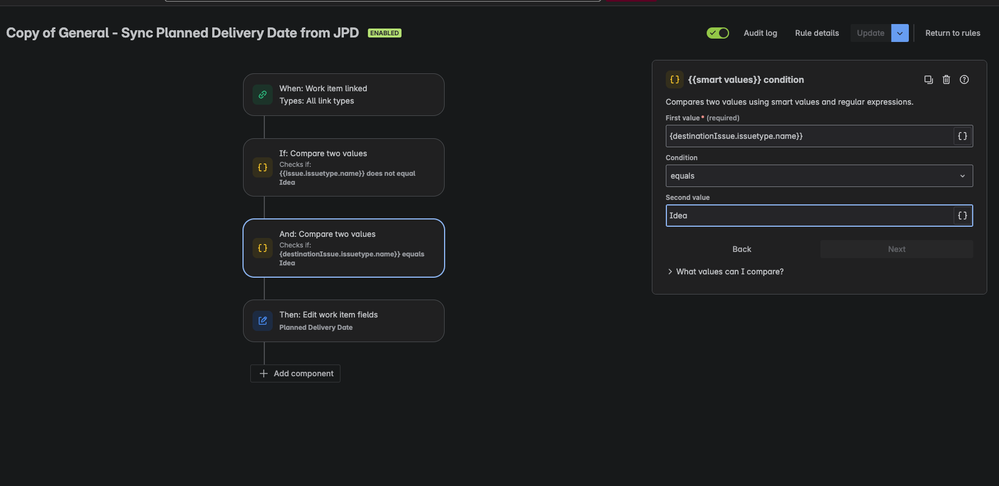Delete the condition via the trash icon
Screen dimensions: 999x486
tap(946, 80)
